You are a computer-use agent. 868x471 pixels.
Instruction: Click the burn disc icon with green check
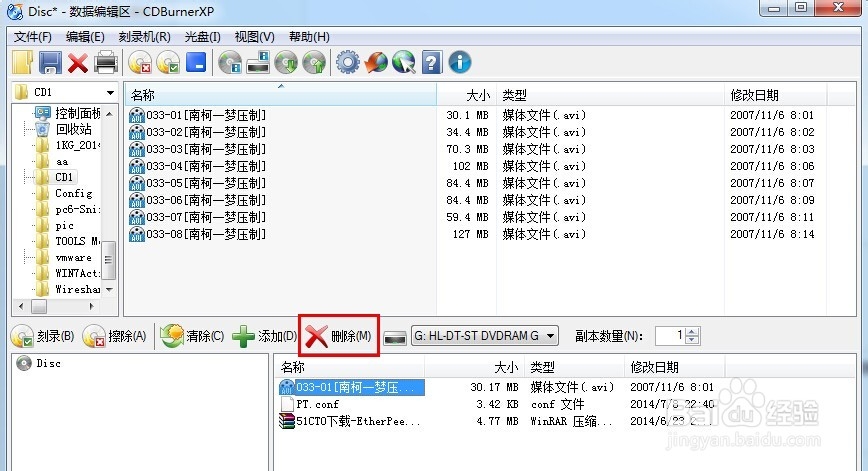[168, 63]
